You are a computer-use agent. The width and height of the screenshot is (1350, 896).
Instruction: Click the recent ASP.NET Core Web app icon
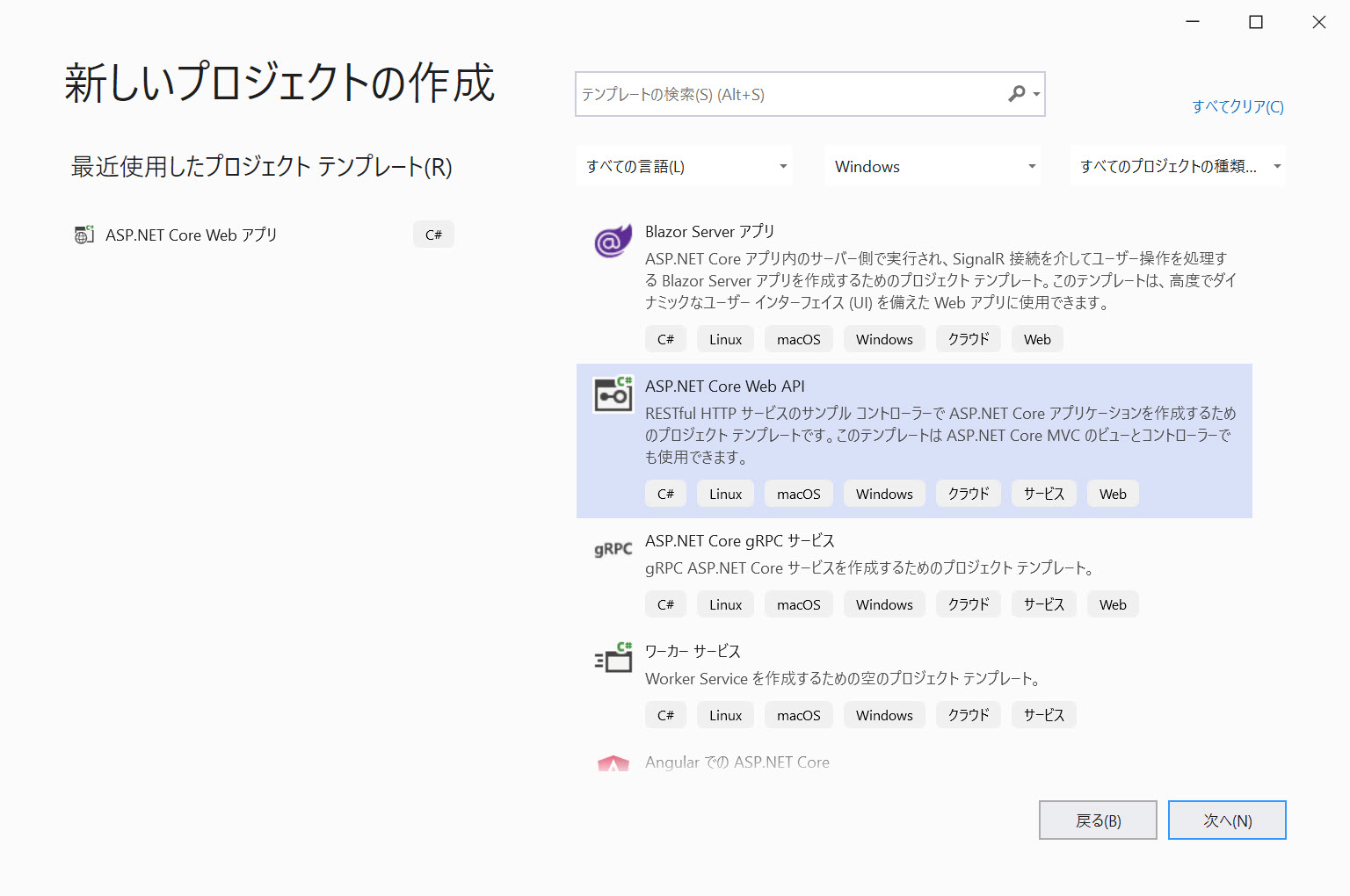pyautogui.click(x=84, y=235)
